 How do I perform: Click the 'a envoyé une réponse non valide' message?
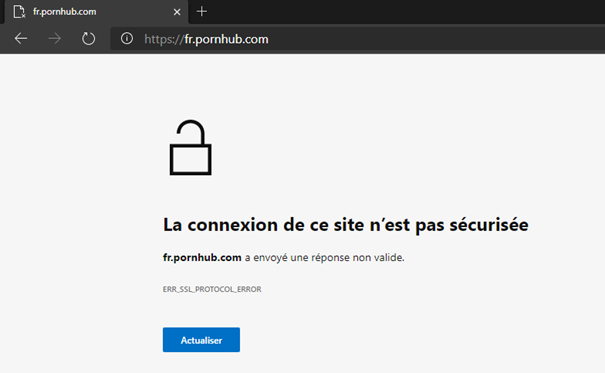point(324,257)
